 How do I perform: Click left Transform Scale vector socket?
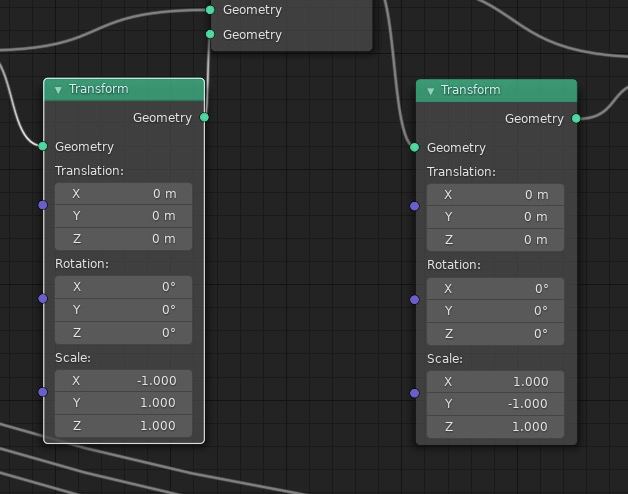coord(43,392)
